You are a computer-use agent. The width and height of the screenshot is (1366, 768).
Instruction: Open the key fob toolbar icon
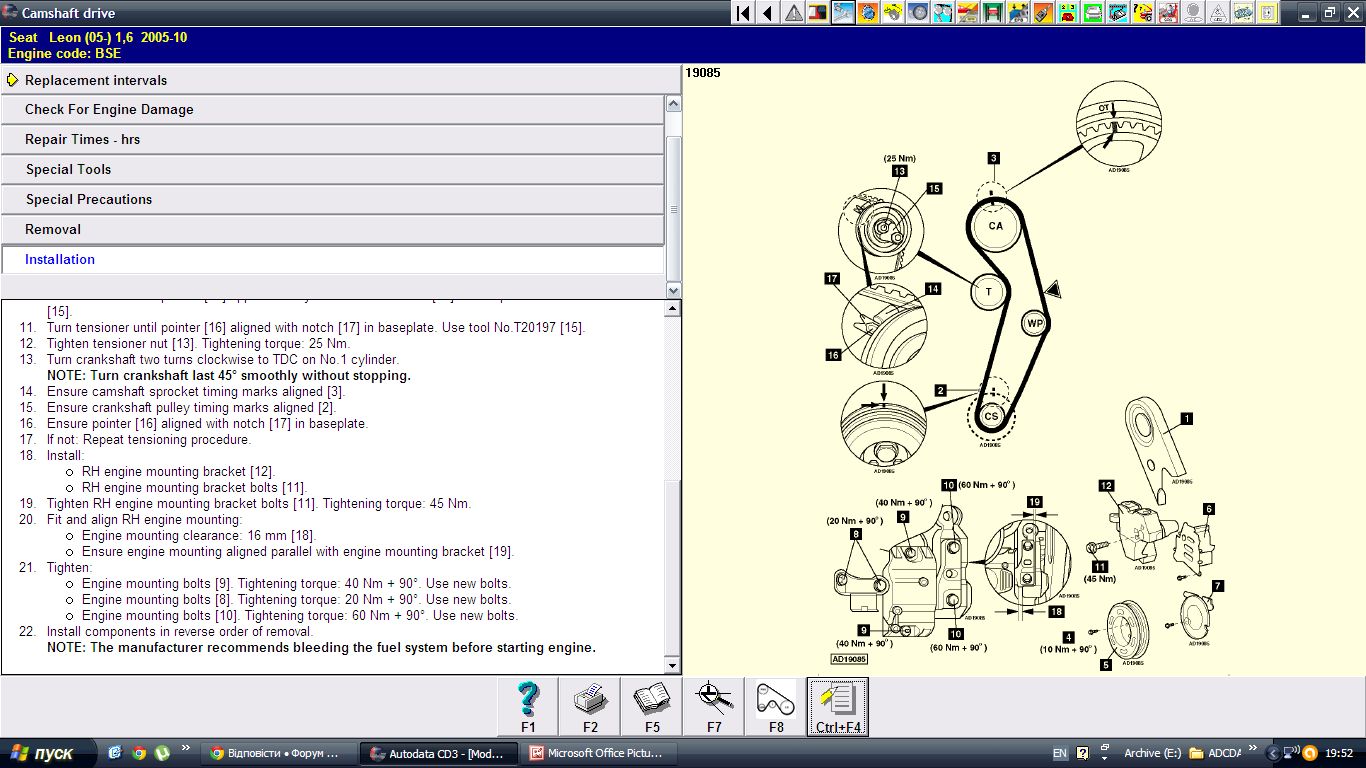[1043, 13]
